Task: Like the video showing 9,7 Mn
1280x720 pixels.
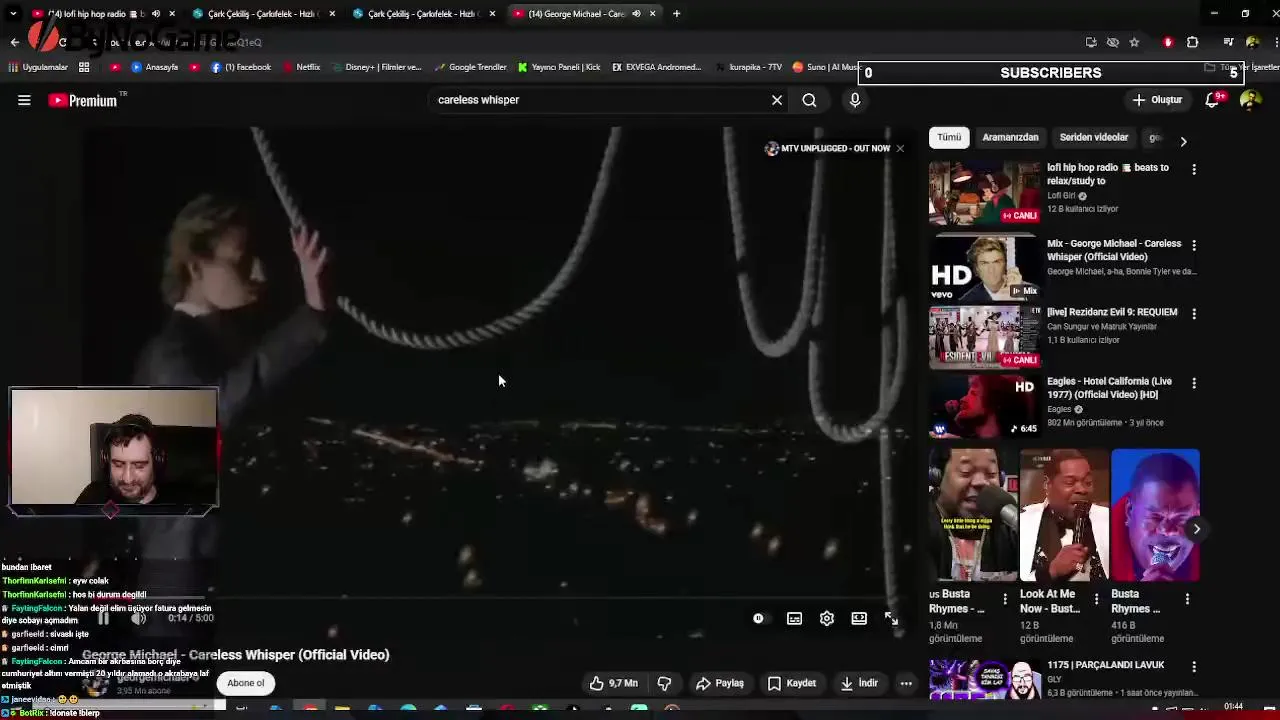Action: (613, 683)
